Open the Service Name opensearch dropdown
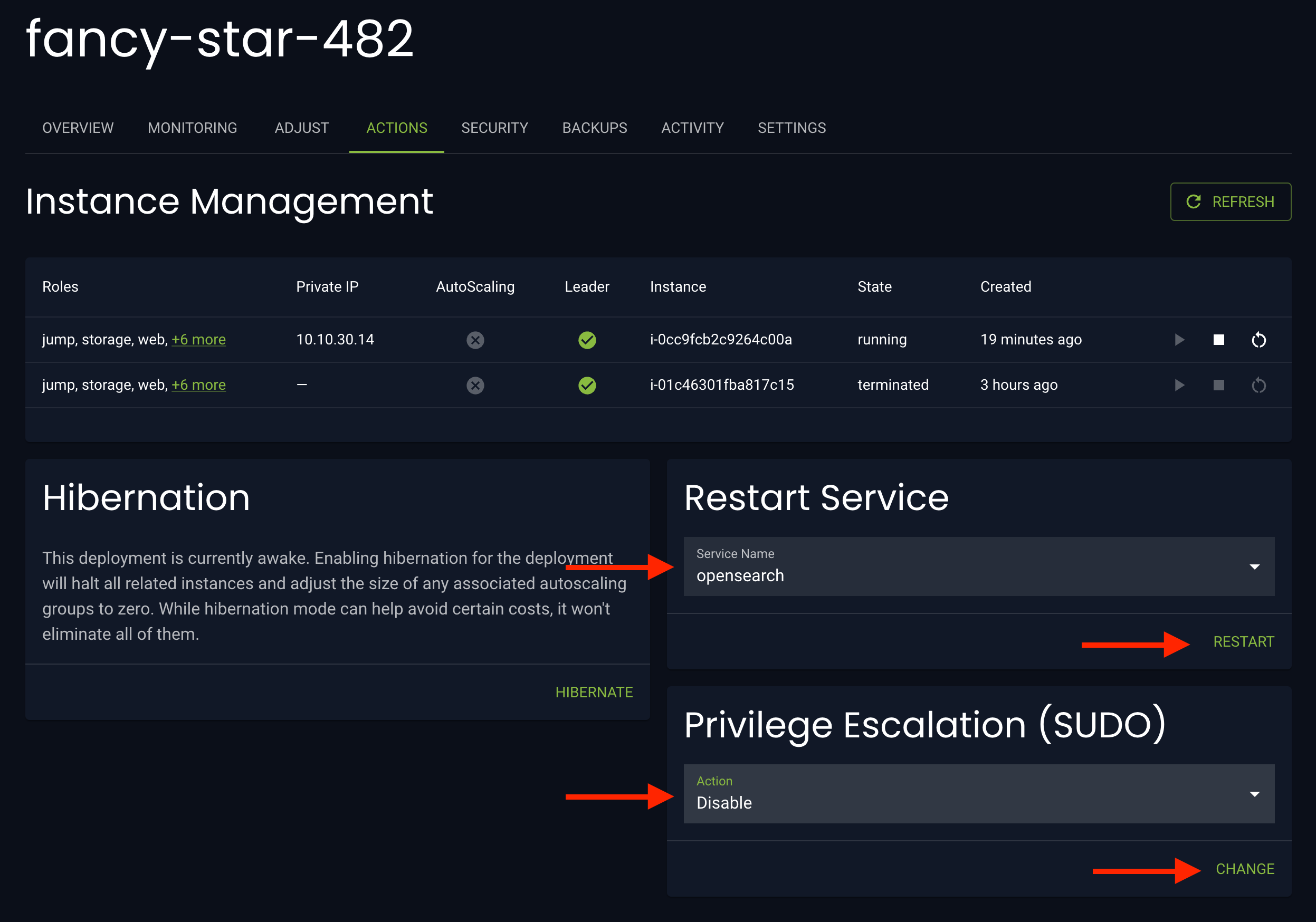 point(978,566)
